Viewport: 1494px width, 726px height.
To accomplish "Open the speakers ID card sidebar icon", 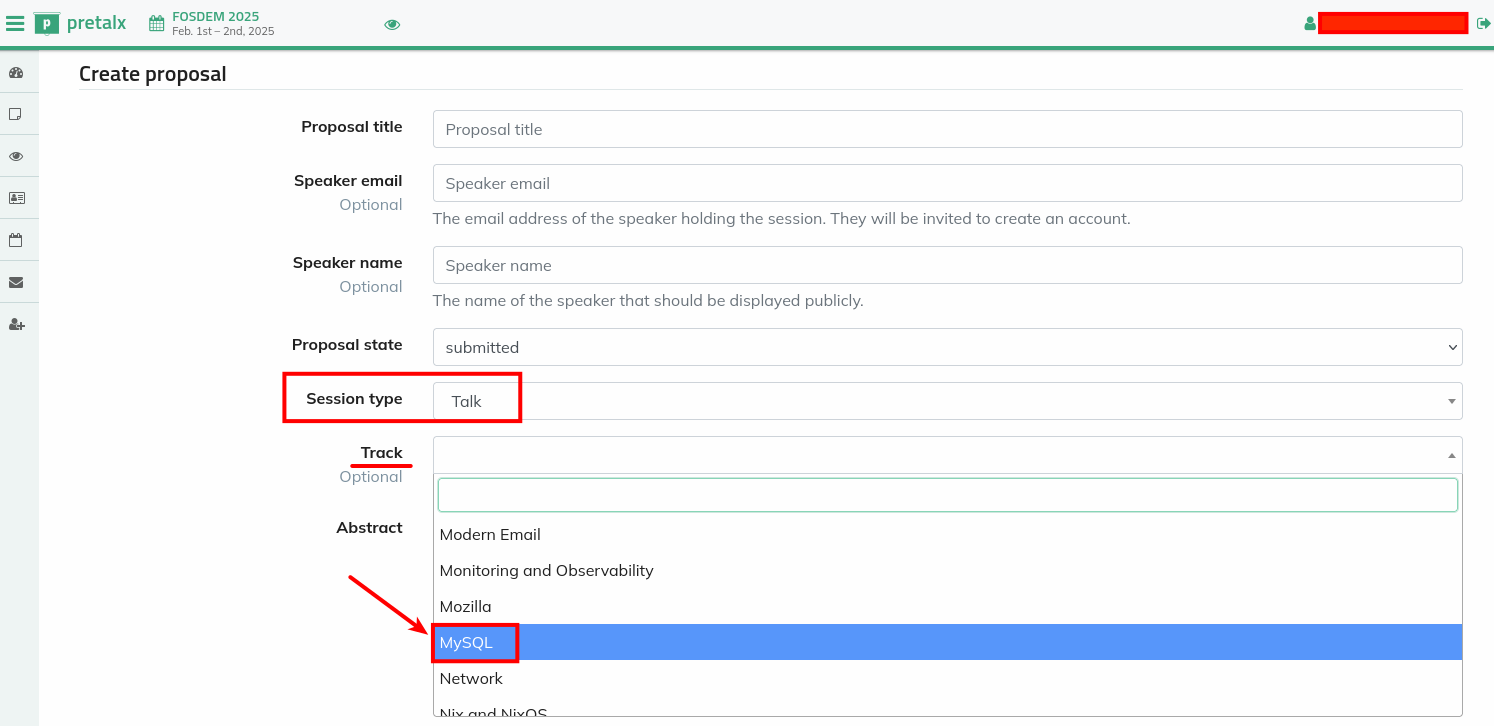I will click(16, 198).
